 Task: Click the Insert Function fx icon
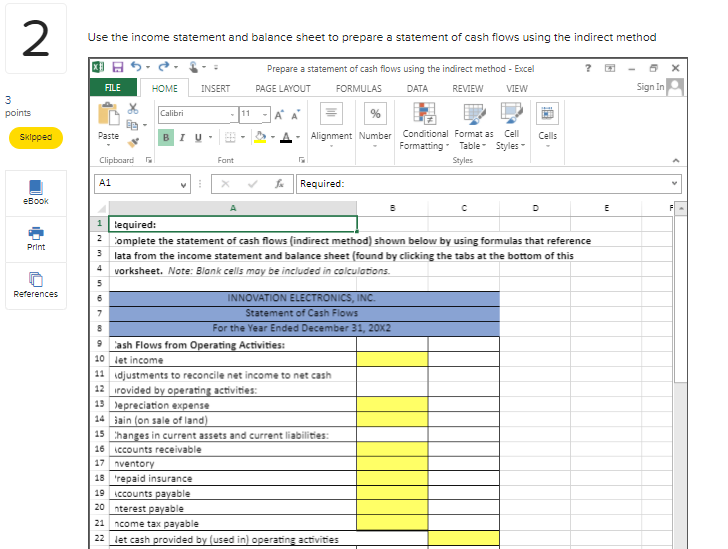279,183
